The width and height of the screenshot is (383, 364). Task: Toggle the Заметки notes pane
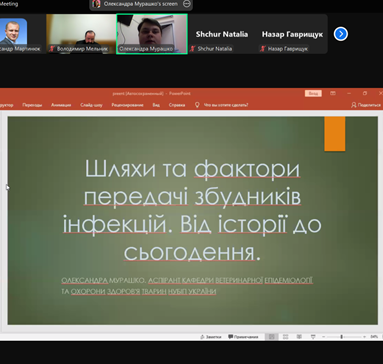tap(211, 337)
